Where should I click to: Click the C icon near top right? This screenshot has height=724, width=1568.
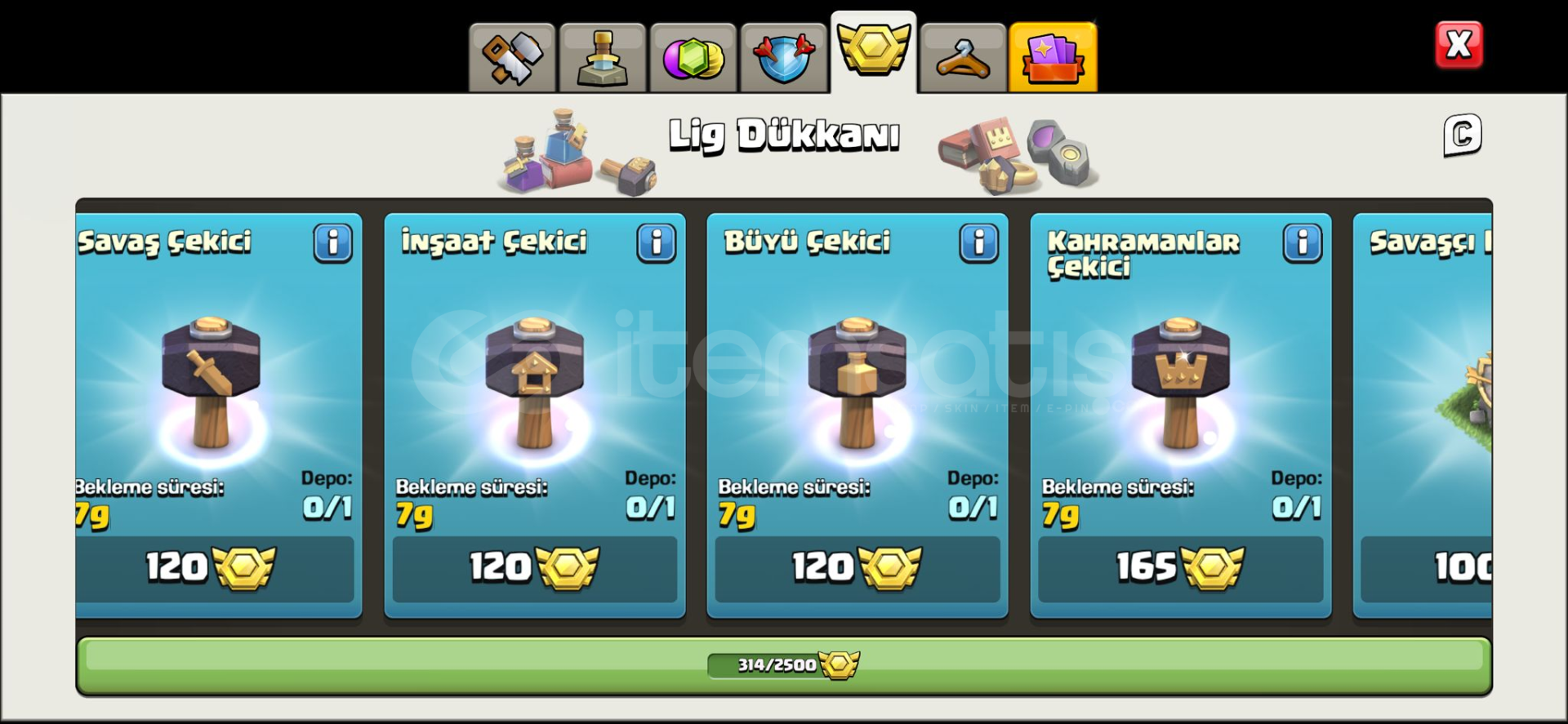coord(1463,135)
